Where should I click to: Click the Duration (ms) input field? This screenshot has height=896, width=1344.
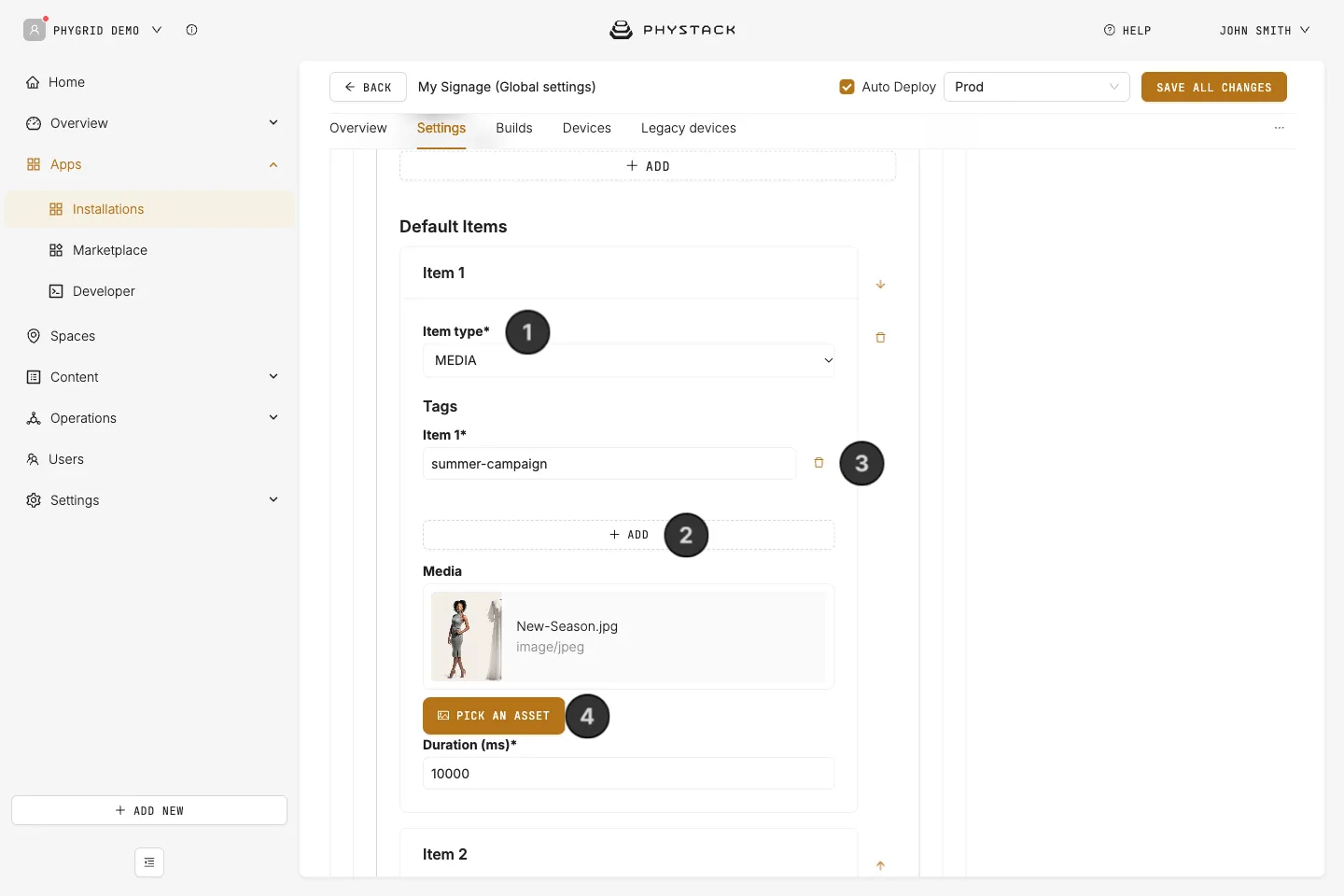pyautogui.click(x=629, y=774)
